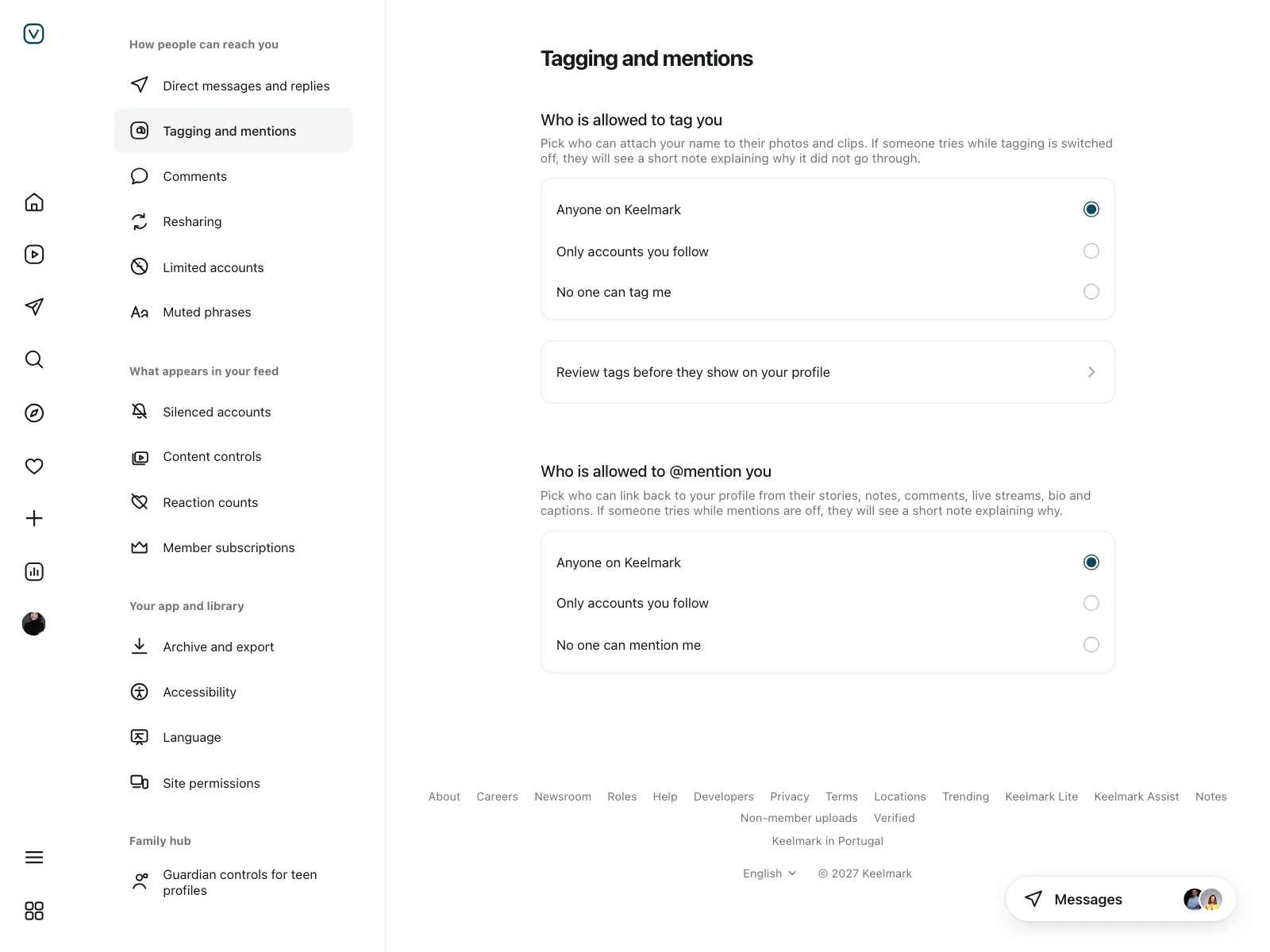Open the heart notifications icon
Image resolution: width=1270 pixels, height=952 pixels.
[34, 466]
